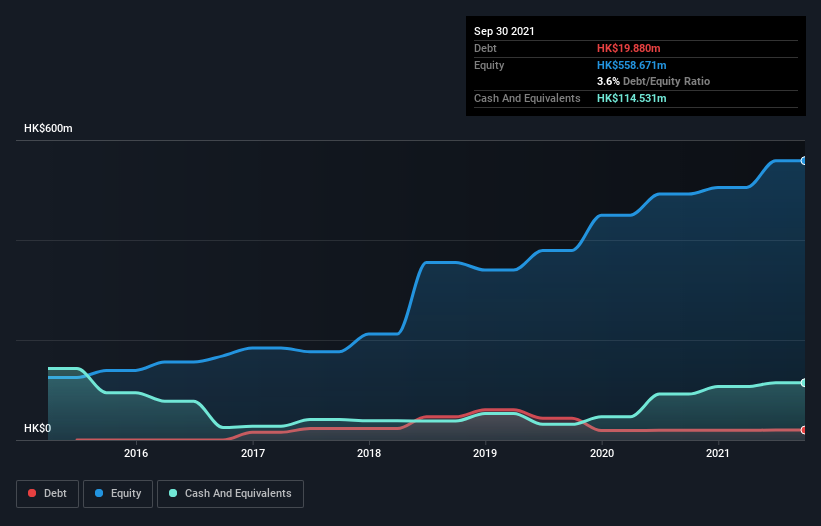Click the Sep 30 2021 tooltip date

(504, 31)
